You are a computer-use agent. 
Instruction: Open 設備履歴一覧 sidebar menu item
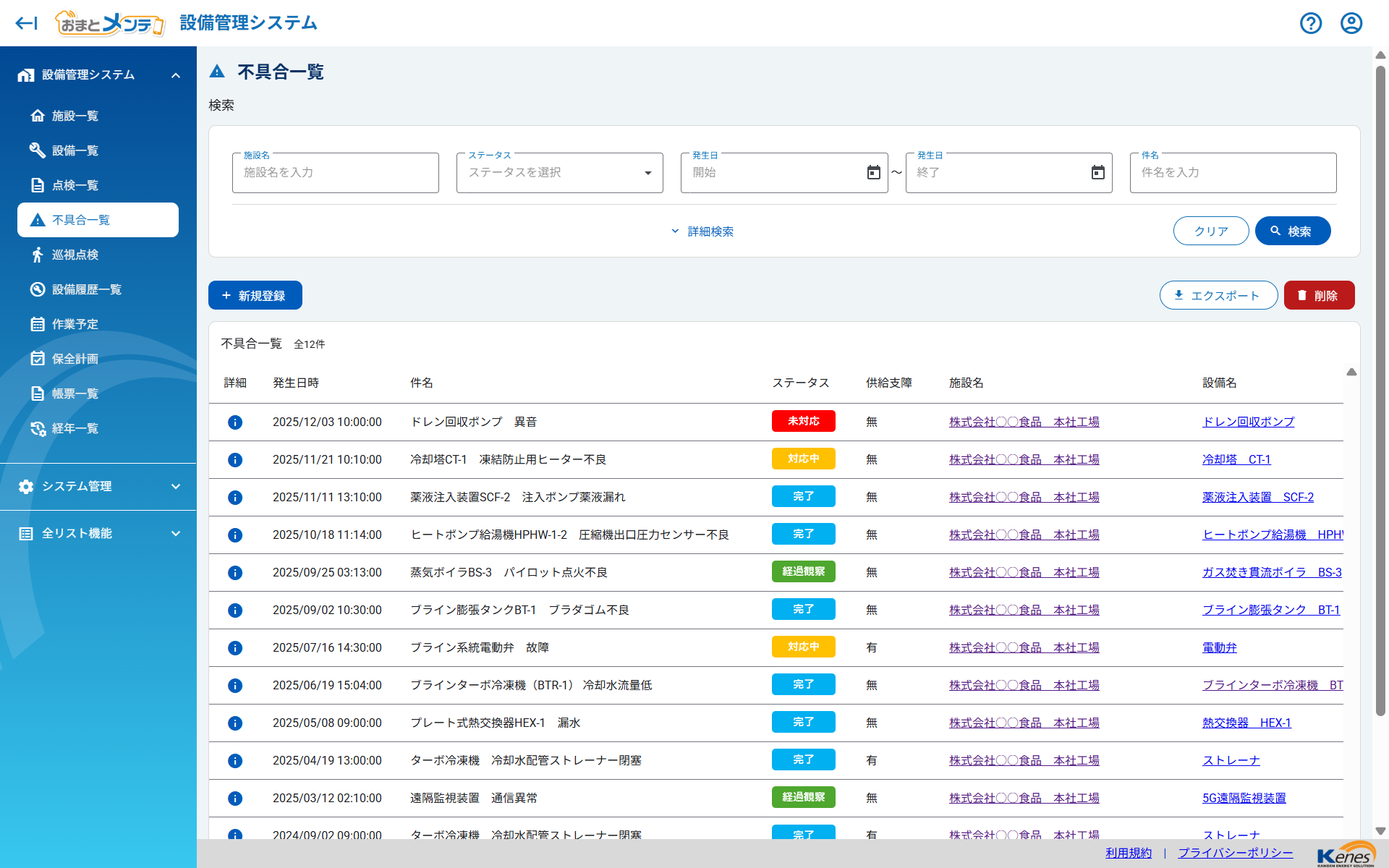[x=86, y=289]
